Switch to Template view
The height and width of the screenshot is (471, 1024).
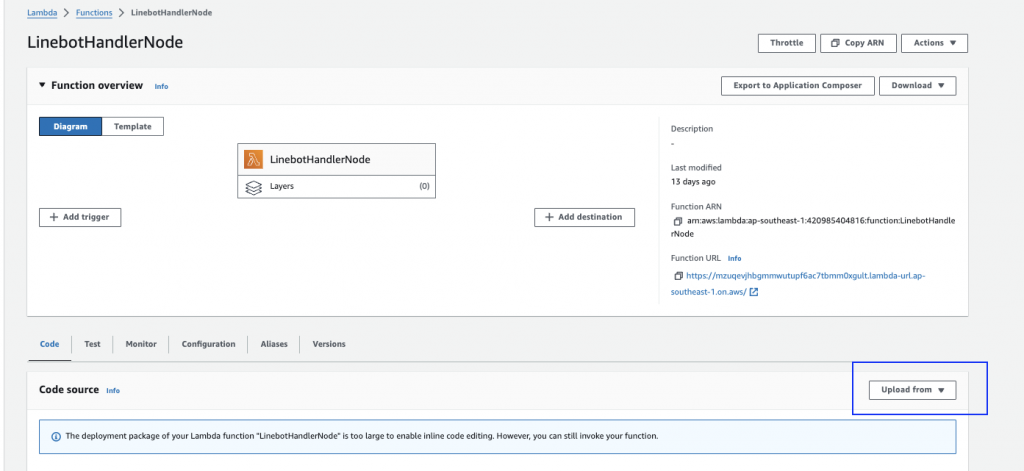(x=132, y=127)
